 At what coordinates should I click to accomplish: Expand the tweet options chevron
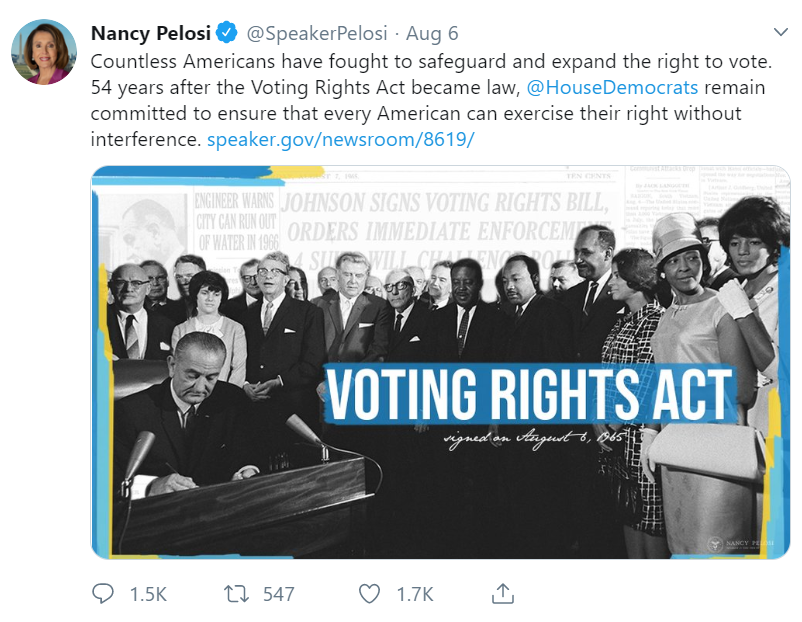pyautogui.click(x=781, y=32)
